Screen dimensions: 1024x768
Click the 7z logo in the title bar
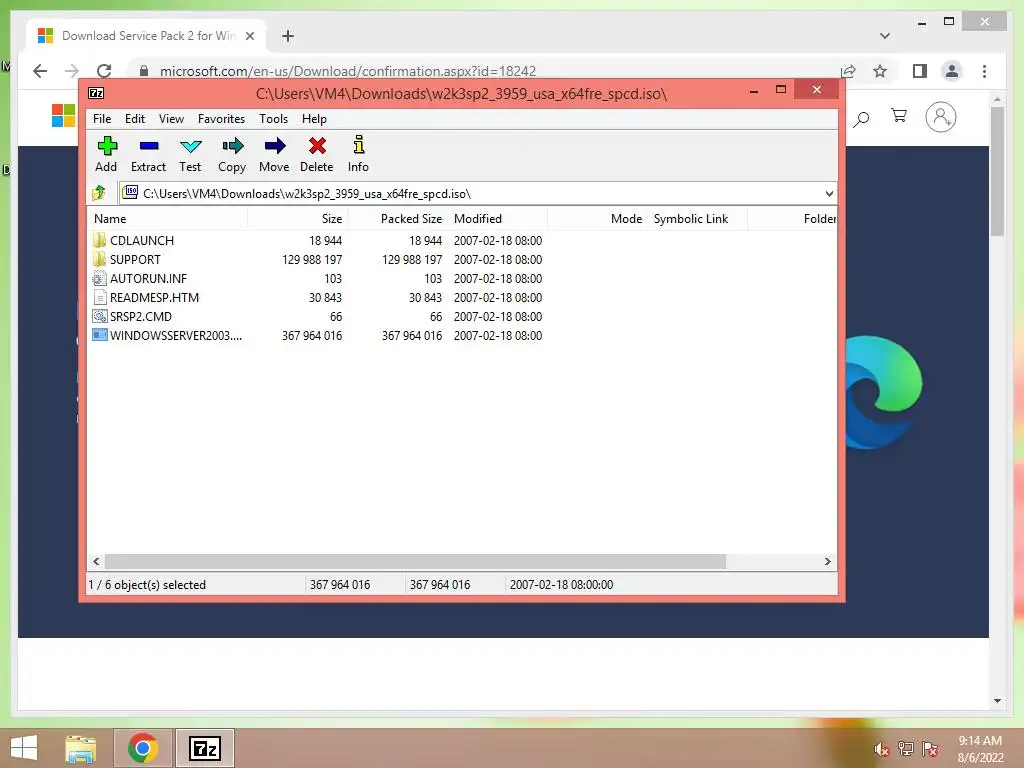(x=96, y=93)
